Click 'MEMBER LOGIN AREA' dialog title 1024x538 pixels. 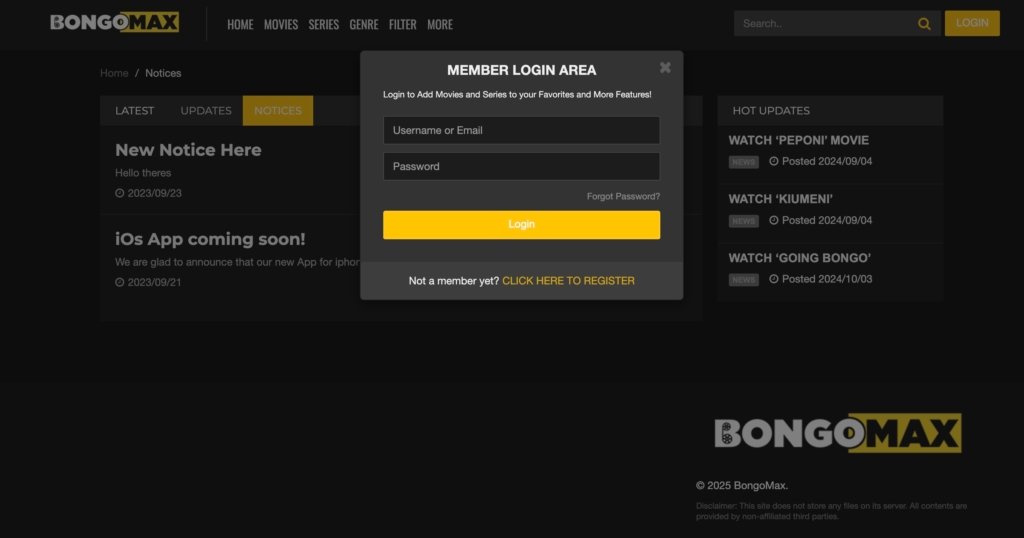(x=521, y=70)
